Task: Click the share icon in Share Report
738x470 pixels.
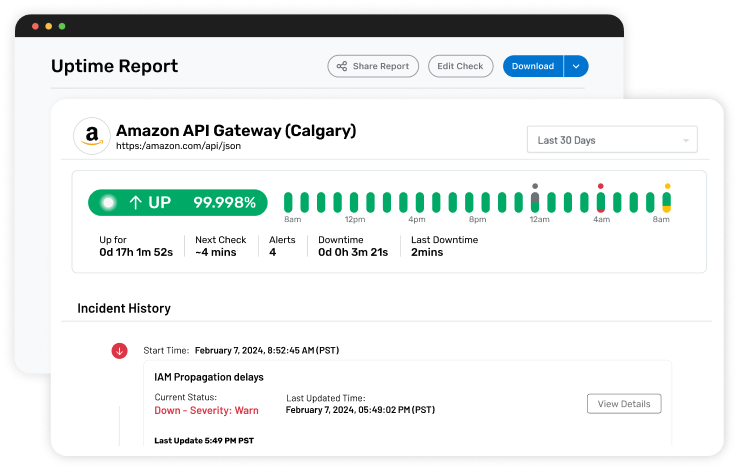Action: [342, 66]
